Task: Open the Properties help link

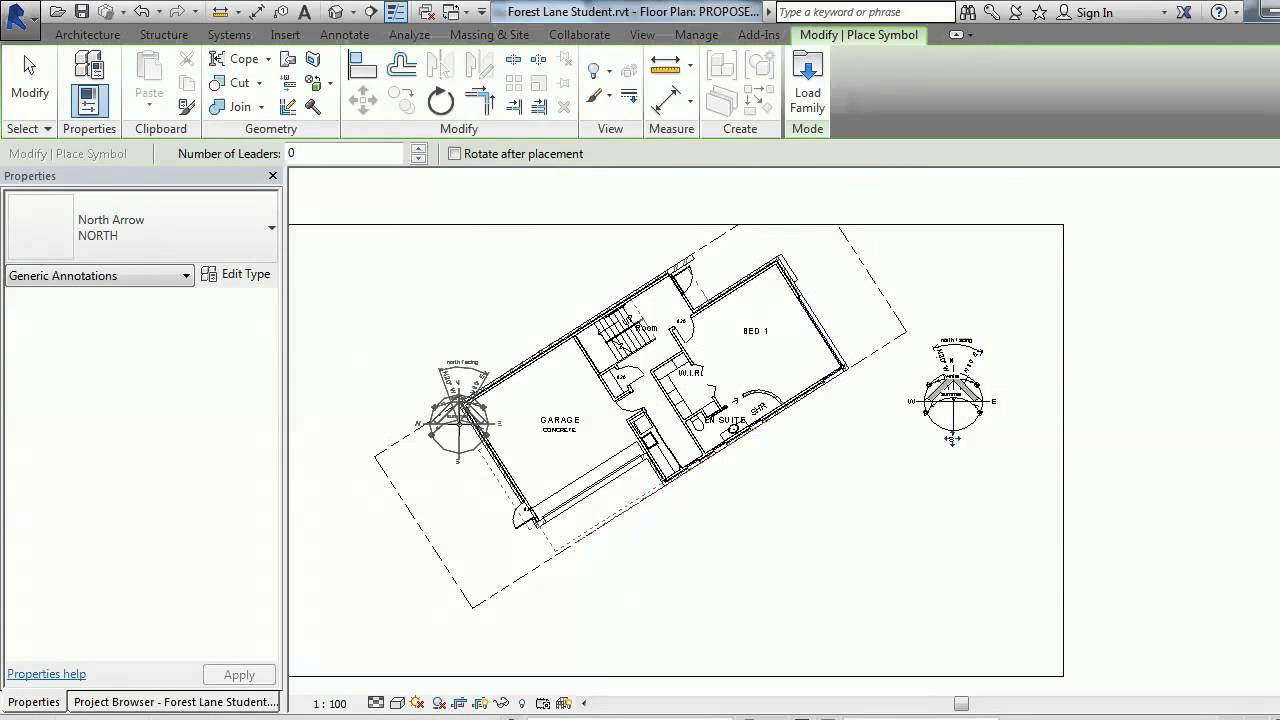Action: (46, 674)
